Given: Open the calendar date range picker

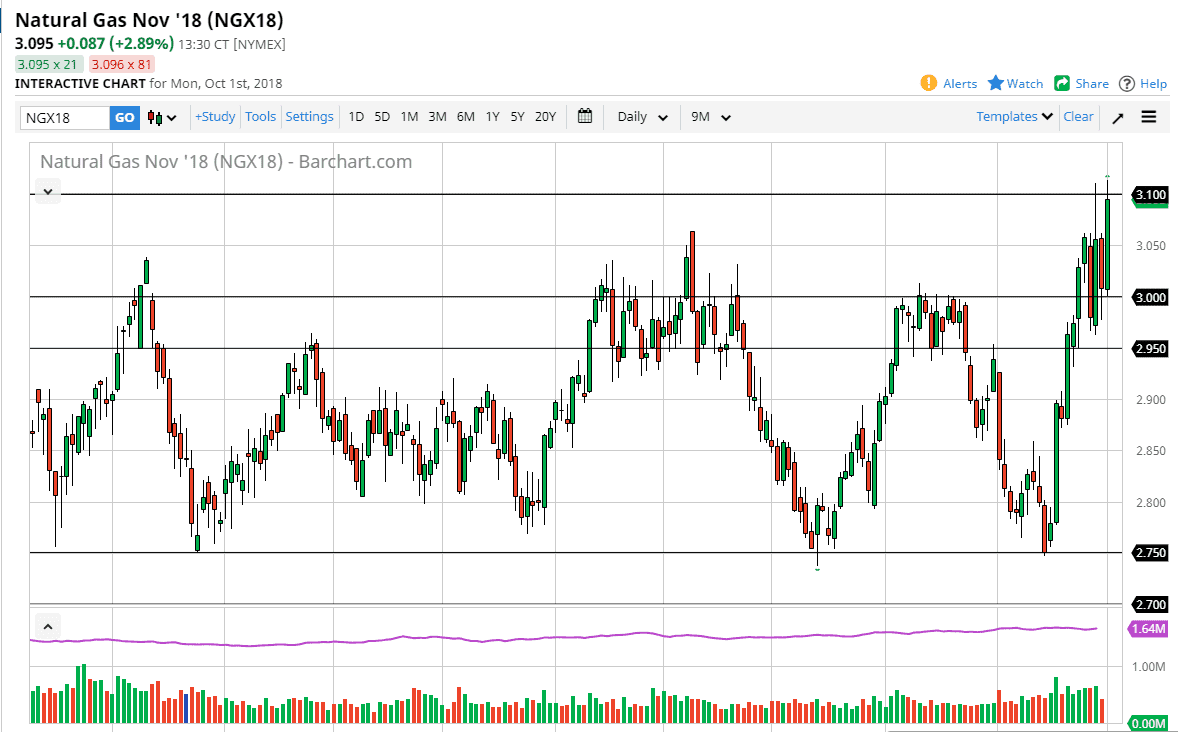Looking at the screenshot, I should coord(585,116).
